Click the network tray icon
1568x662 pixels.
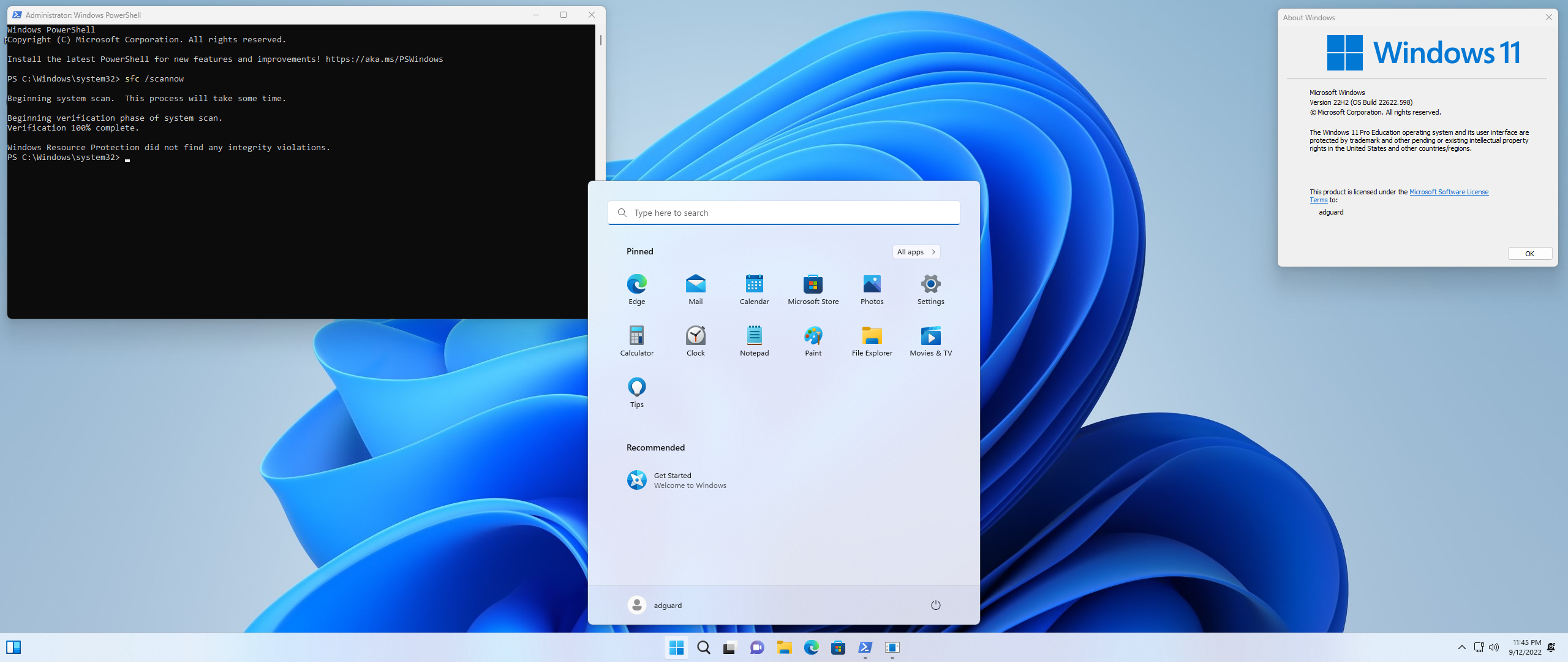1479,647
